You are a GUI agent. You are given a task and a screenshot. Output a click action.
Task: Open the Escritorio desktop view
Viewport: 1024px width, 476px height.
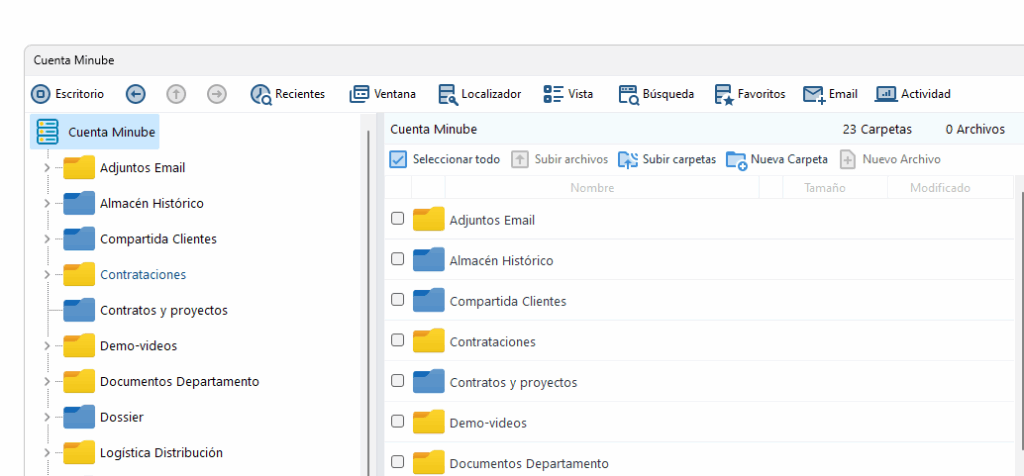pos(67,94)
